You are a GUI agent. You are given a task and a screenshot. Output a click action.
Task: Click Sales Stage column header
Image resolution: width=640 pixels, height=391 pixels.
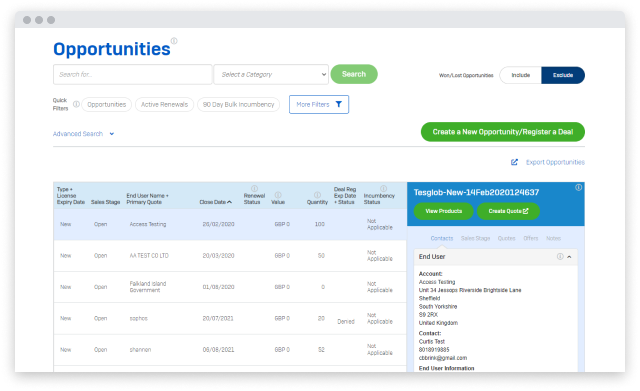pos(105,202)
